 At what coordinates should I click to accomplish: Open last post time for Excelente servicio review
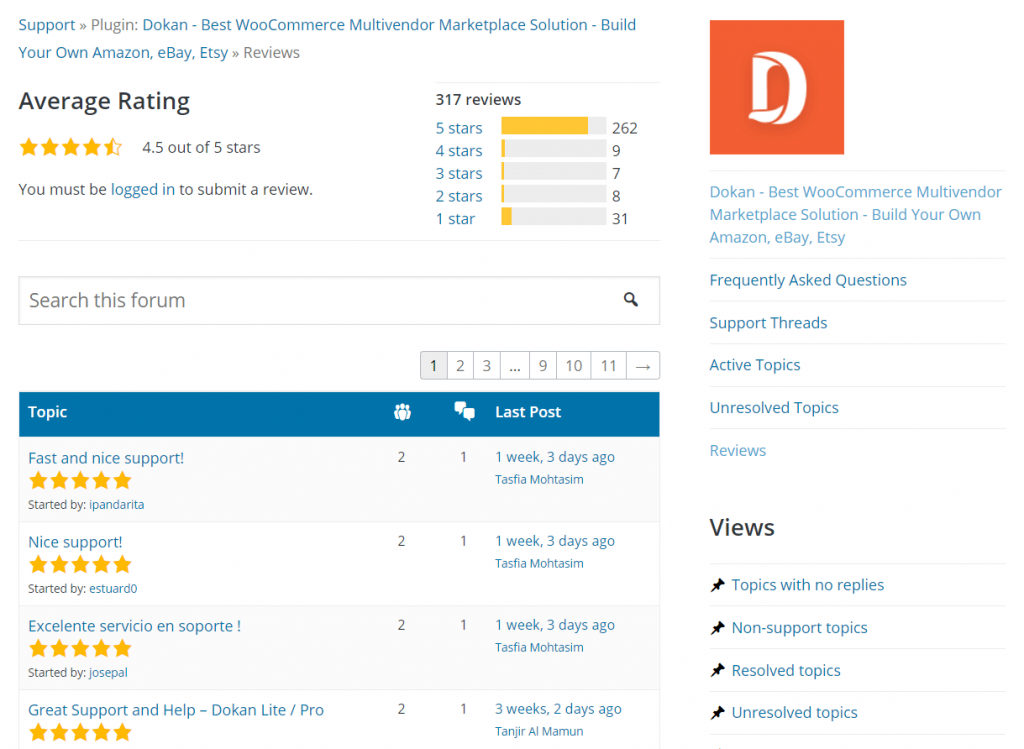click(555, 625)
